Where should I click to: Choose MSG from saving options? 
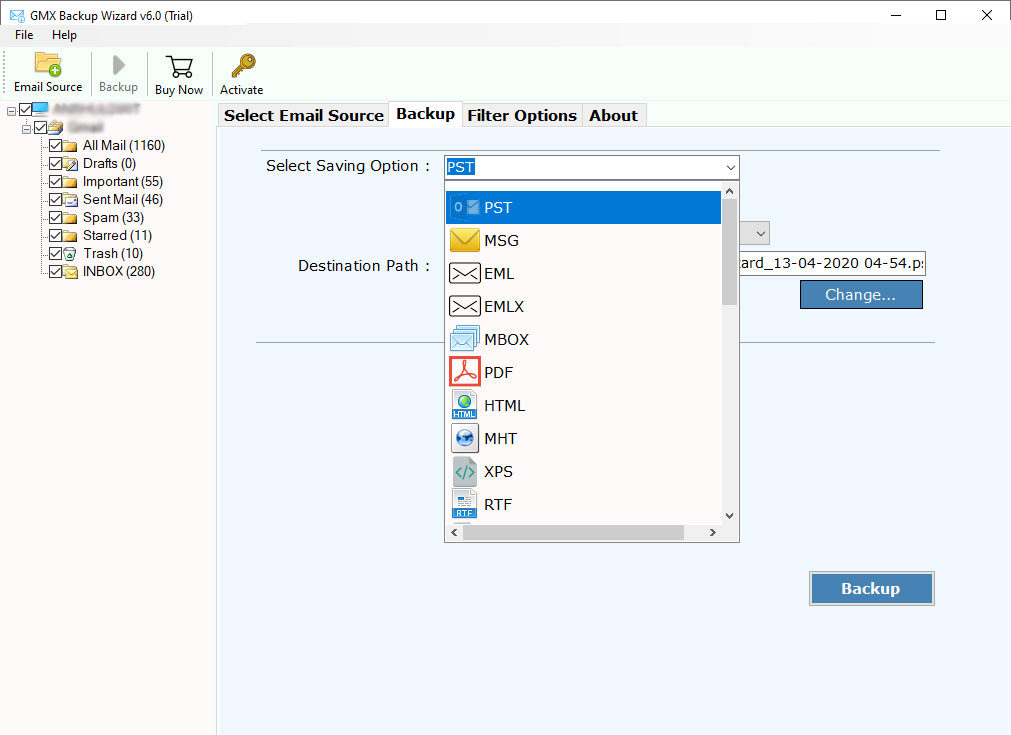[x=583, y=240]
